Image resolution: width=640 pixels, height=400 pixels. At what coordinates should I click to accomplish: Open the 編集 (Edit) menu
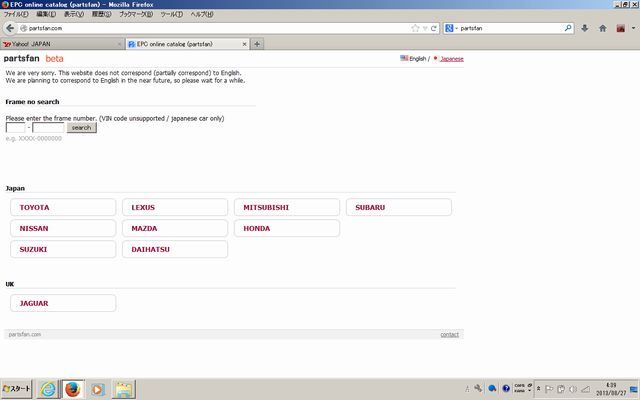46,14
